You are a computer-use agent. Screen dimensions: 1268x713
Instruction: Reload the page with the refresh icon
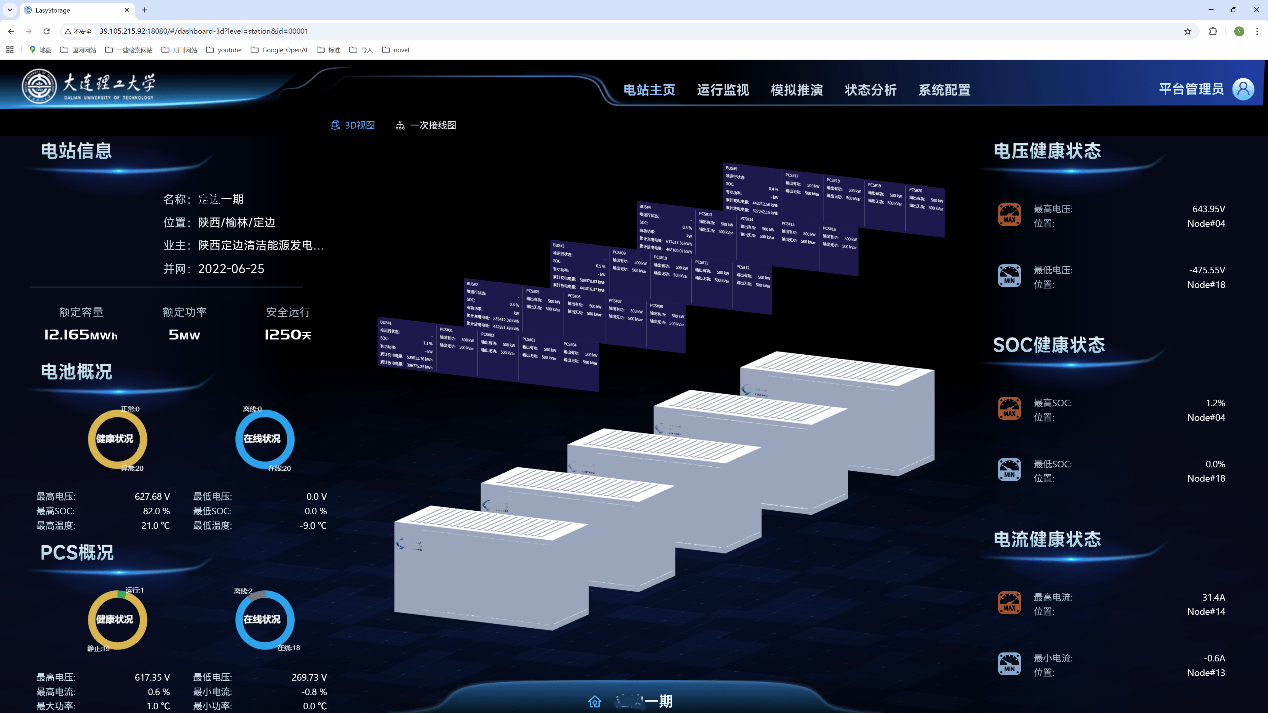(46, 31)
